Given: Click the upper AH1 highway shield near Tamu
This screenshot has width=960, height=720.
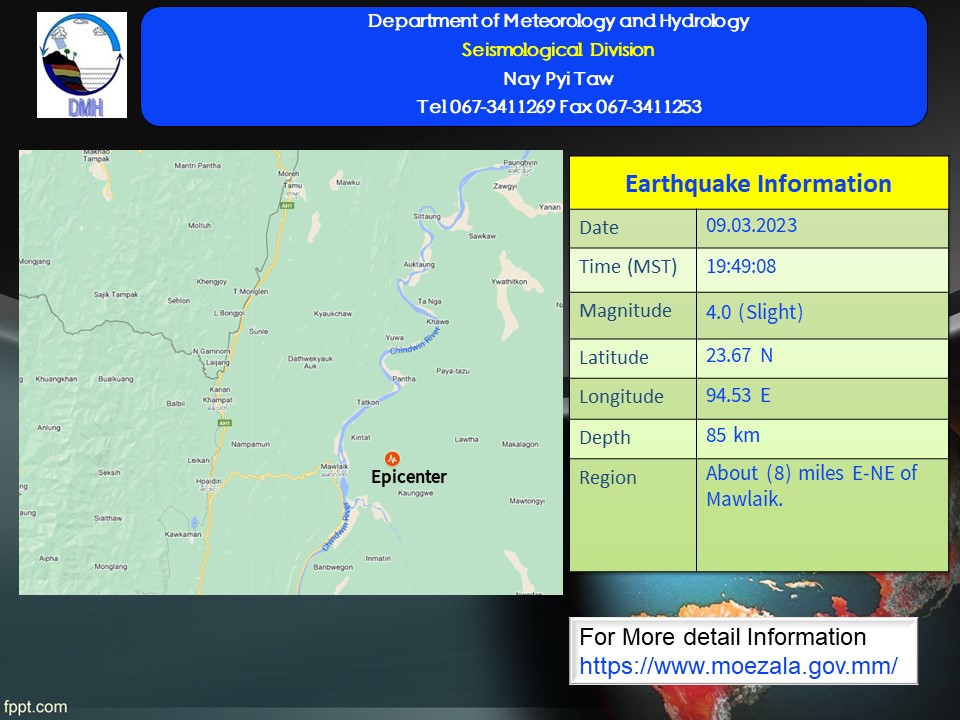Looking at the screenshot, I should pos(287,206).
